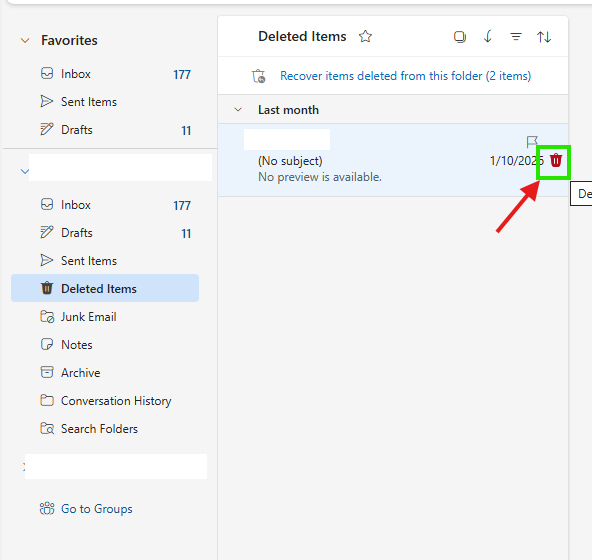Click the Conversation History folder icon
The image size is (592, 560).
click(47, 400)
